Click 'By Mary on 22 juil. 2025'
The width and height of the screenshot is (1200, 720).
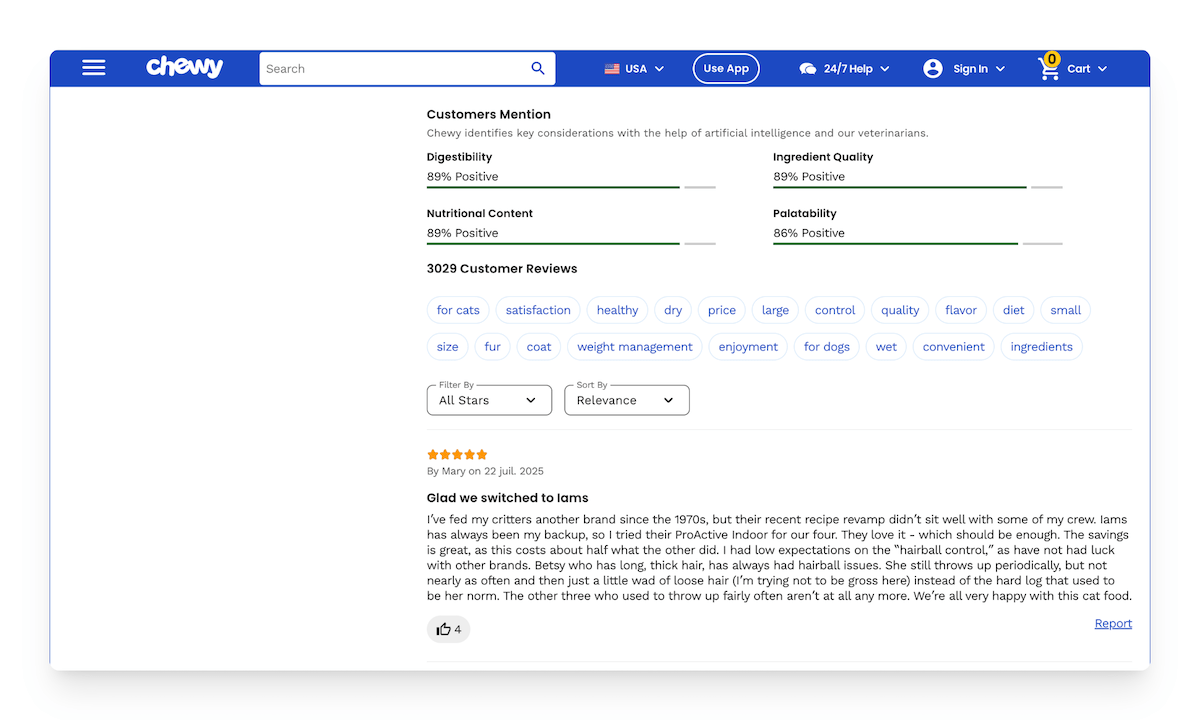point(485,471)
